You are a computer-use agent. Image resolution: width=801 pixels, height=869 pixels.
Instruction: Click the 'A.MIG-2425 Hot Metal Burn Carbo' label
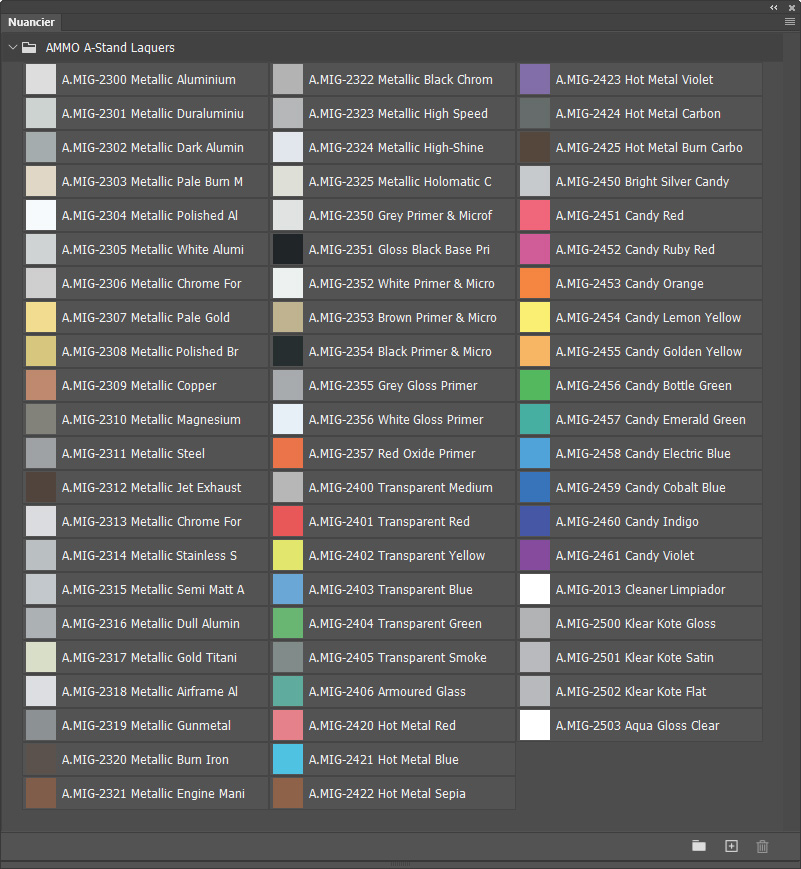pos(649,147)
